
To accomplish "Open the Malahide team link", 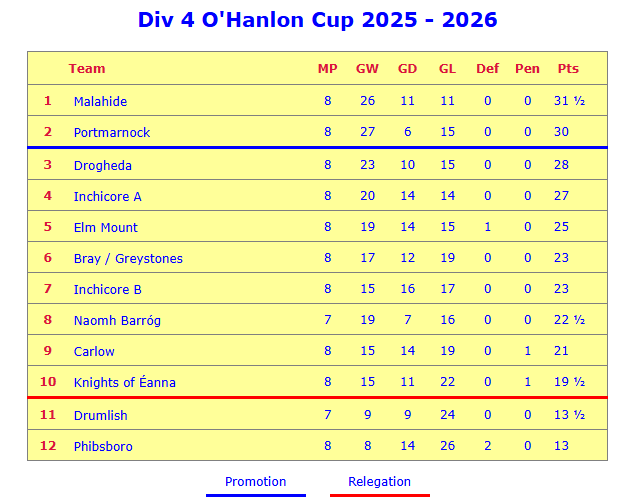I will pos(100,101).
